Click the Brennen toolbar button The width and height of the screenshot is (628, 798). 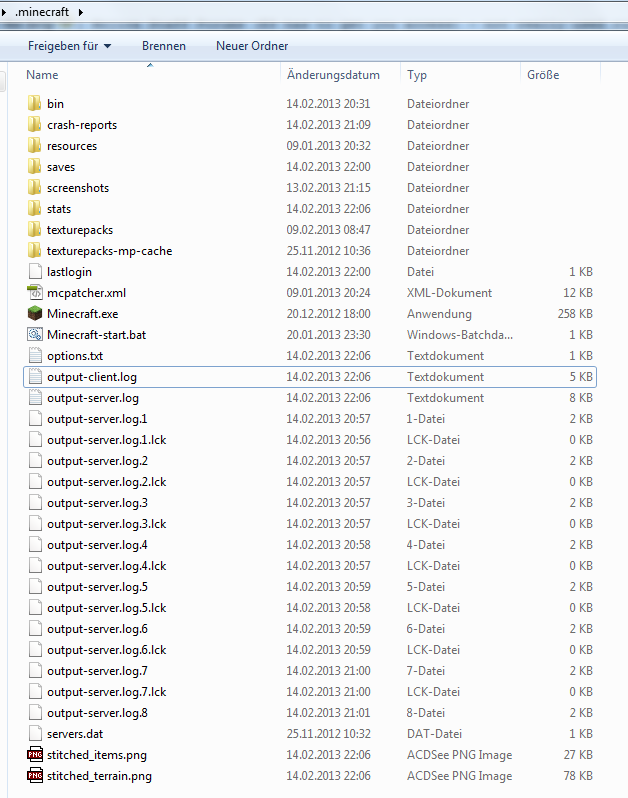[164, 46]
